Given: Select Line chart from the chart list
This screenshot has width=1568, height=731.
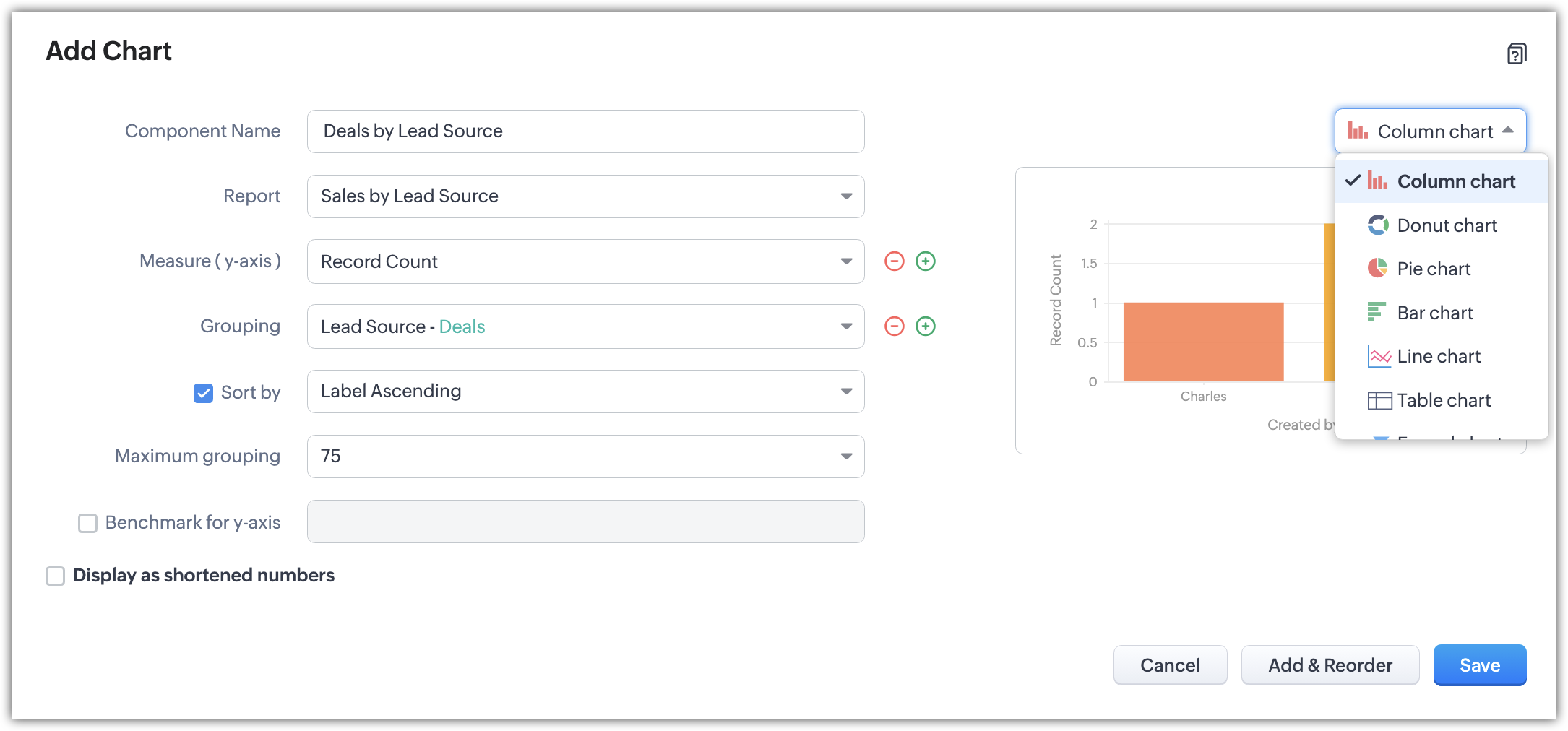Looking at the screenshot, I should point(1438,356).
